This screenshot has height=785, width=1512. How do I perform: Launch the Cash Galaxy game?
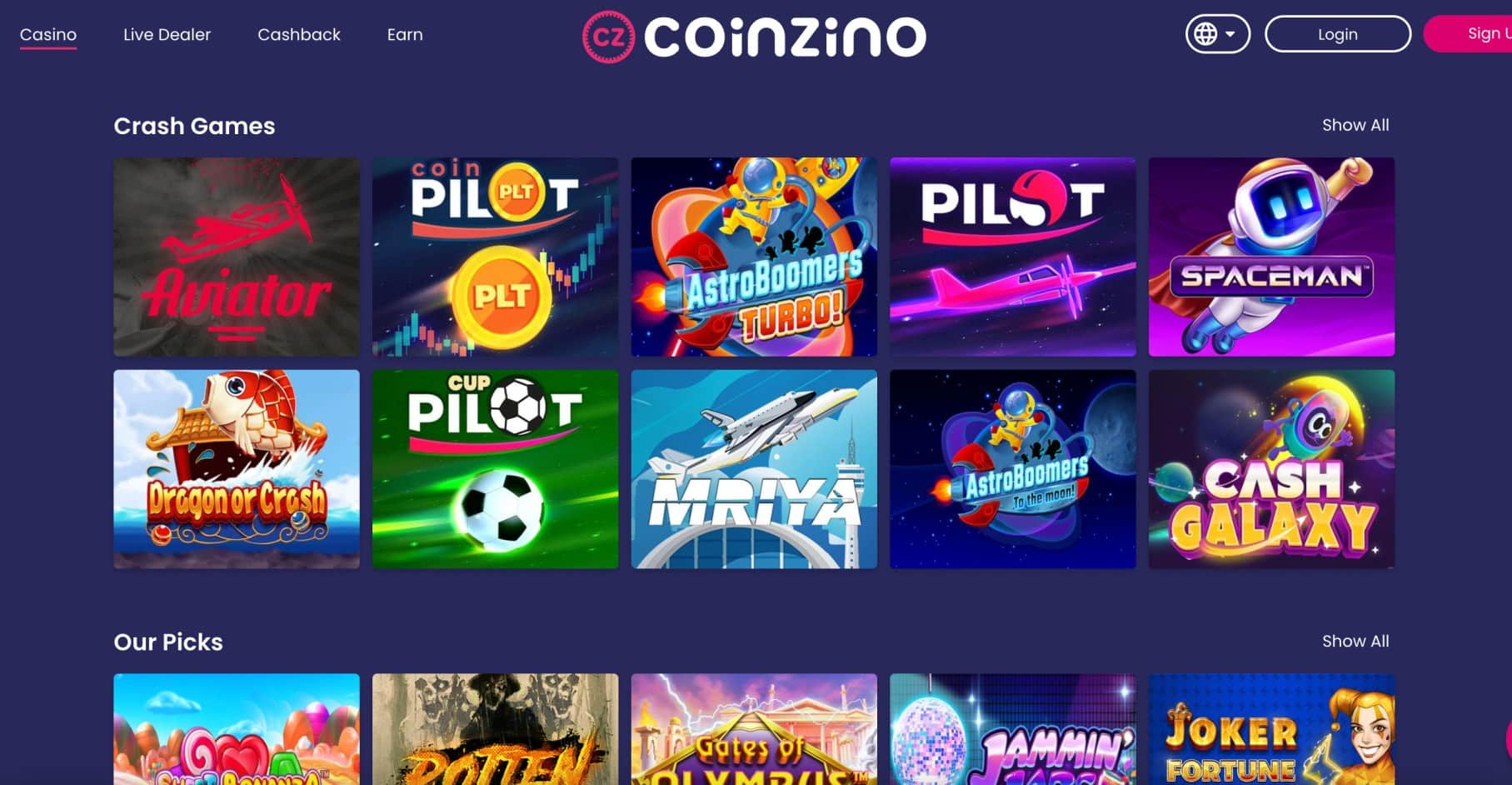pyautogui.click(x=1271, y=469)
